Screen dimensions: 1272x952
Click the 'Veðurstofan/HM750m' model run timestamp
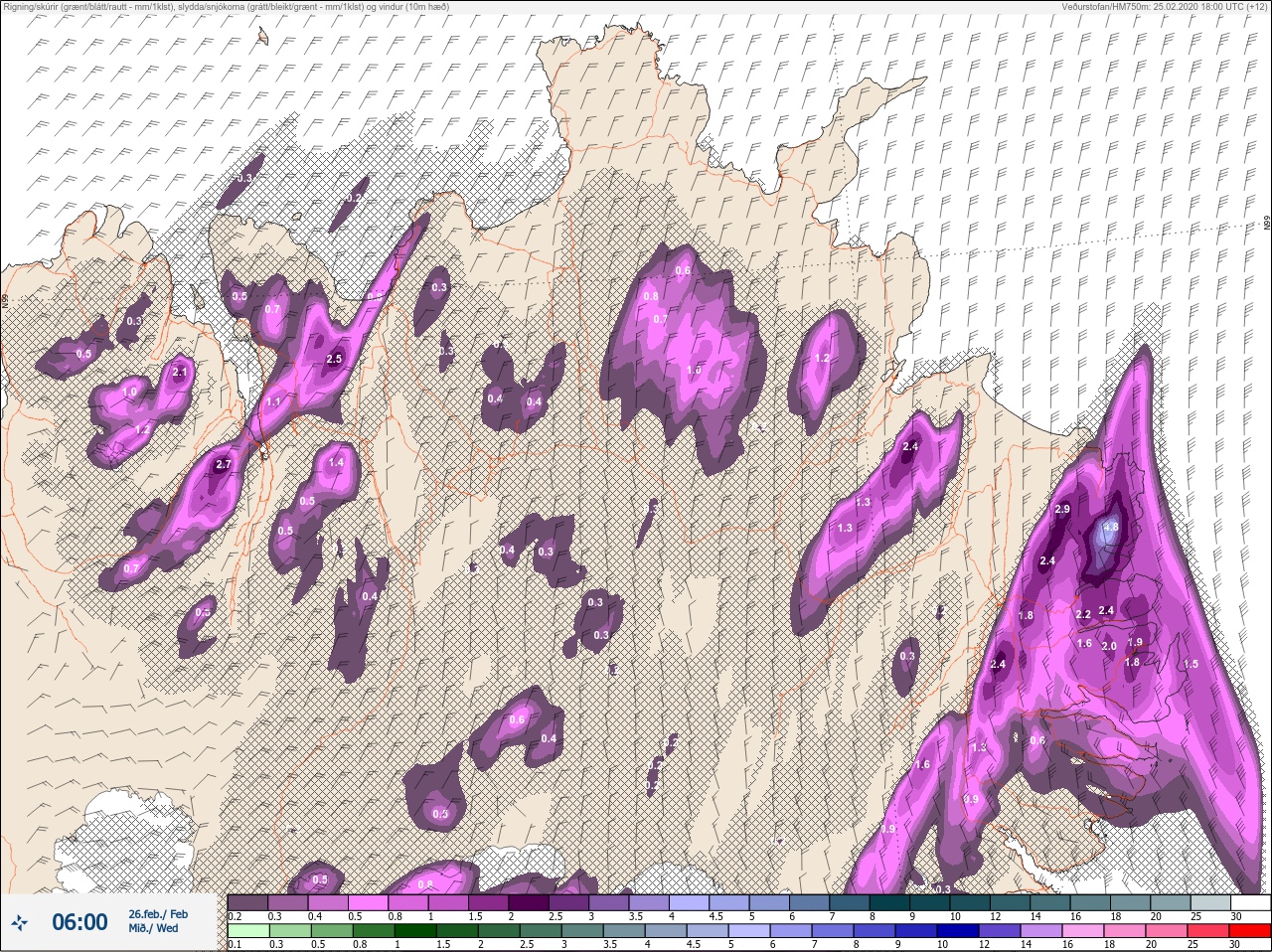[x=1166, y=6]
